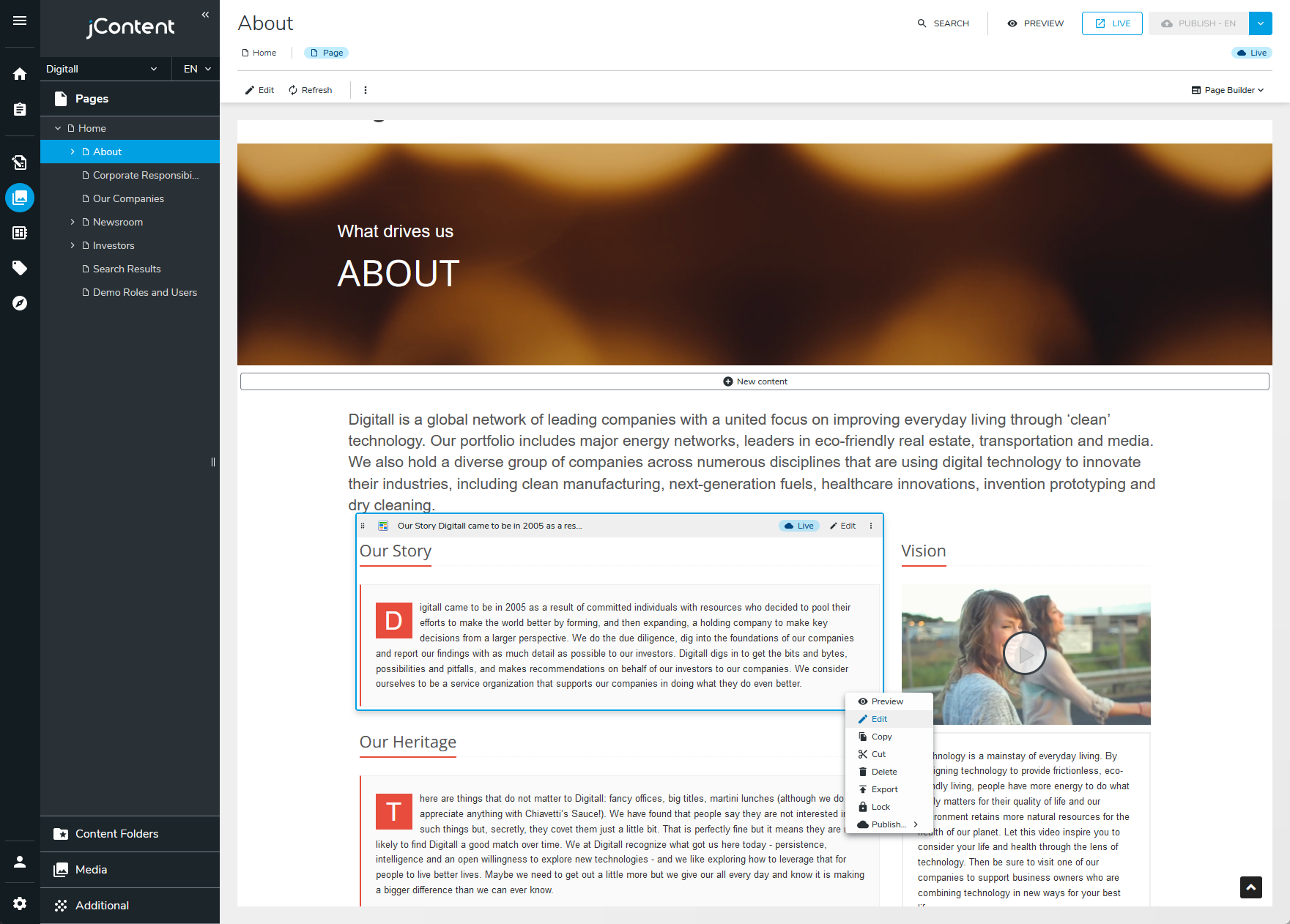1290x924 pixels.
Task: Select Search Results page in tree
Action: pyautogui.click(x=130, y=269)
